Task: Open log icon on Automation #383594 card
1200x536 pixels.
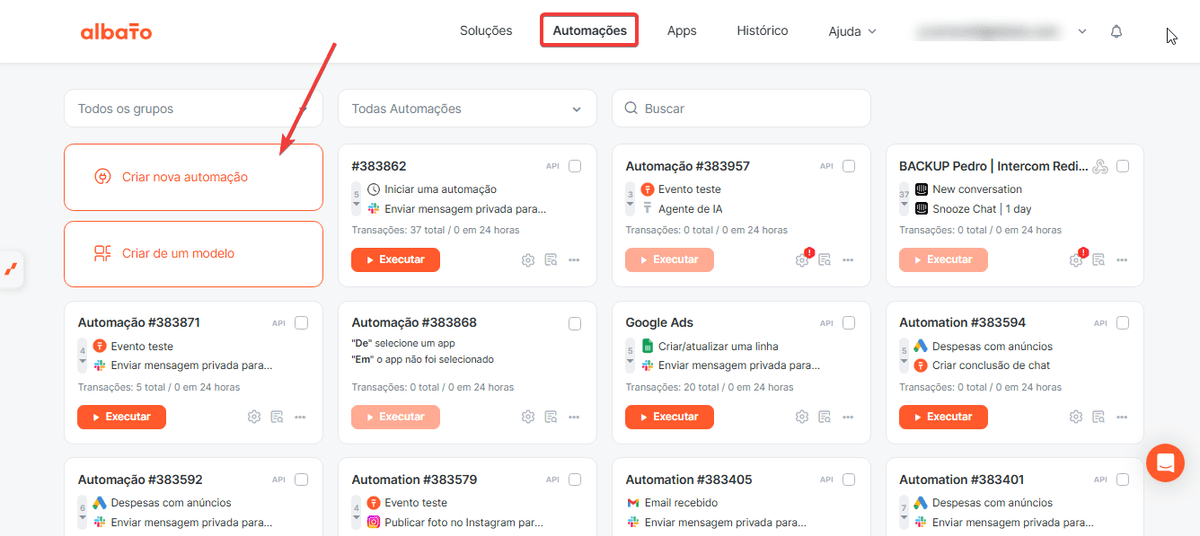Action: coord(1099,417)
